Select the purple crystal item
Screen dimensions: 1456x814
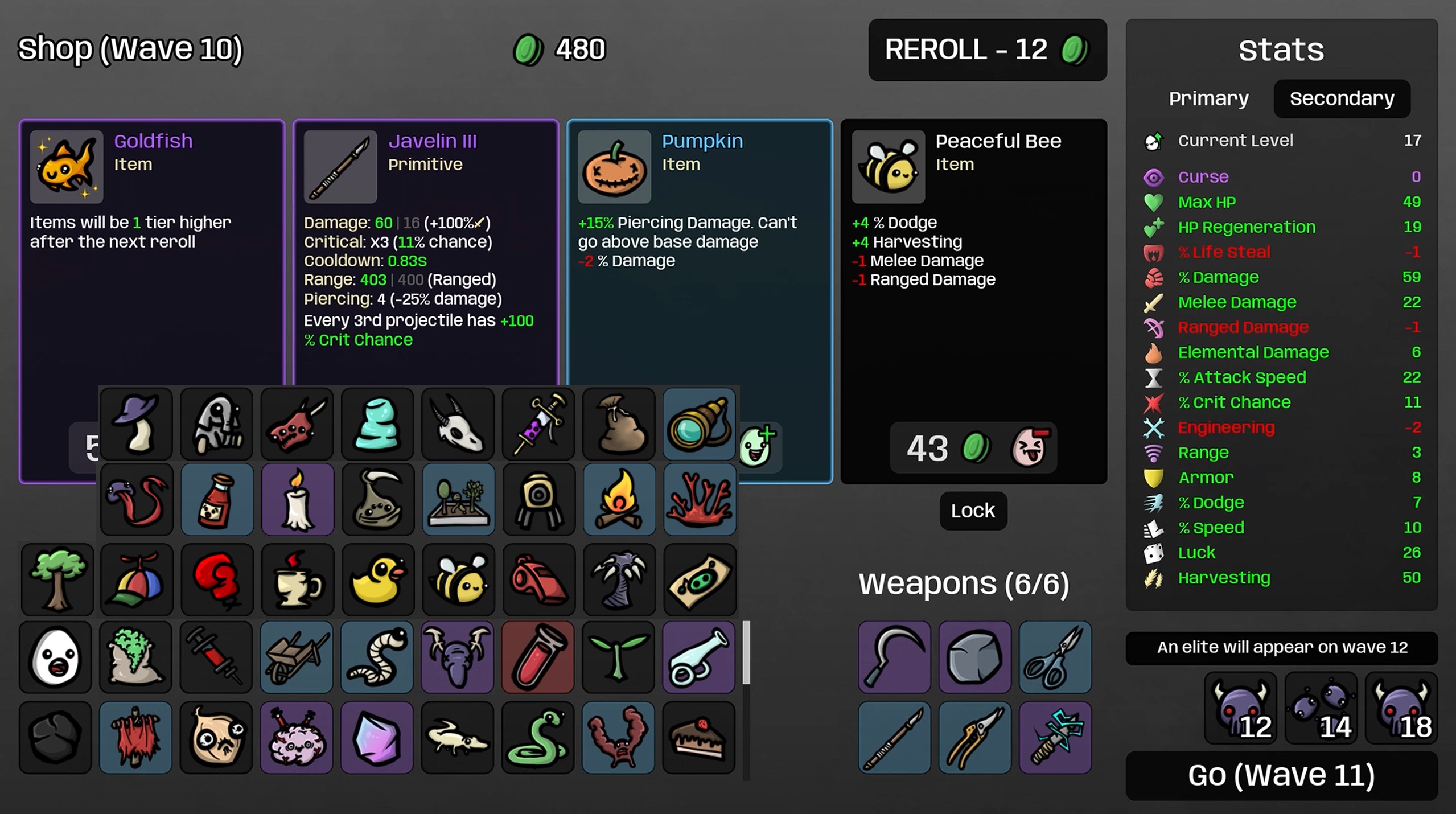pyautogui.click(x=377, y=737)
